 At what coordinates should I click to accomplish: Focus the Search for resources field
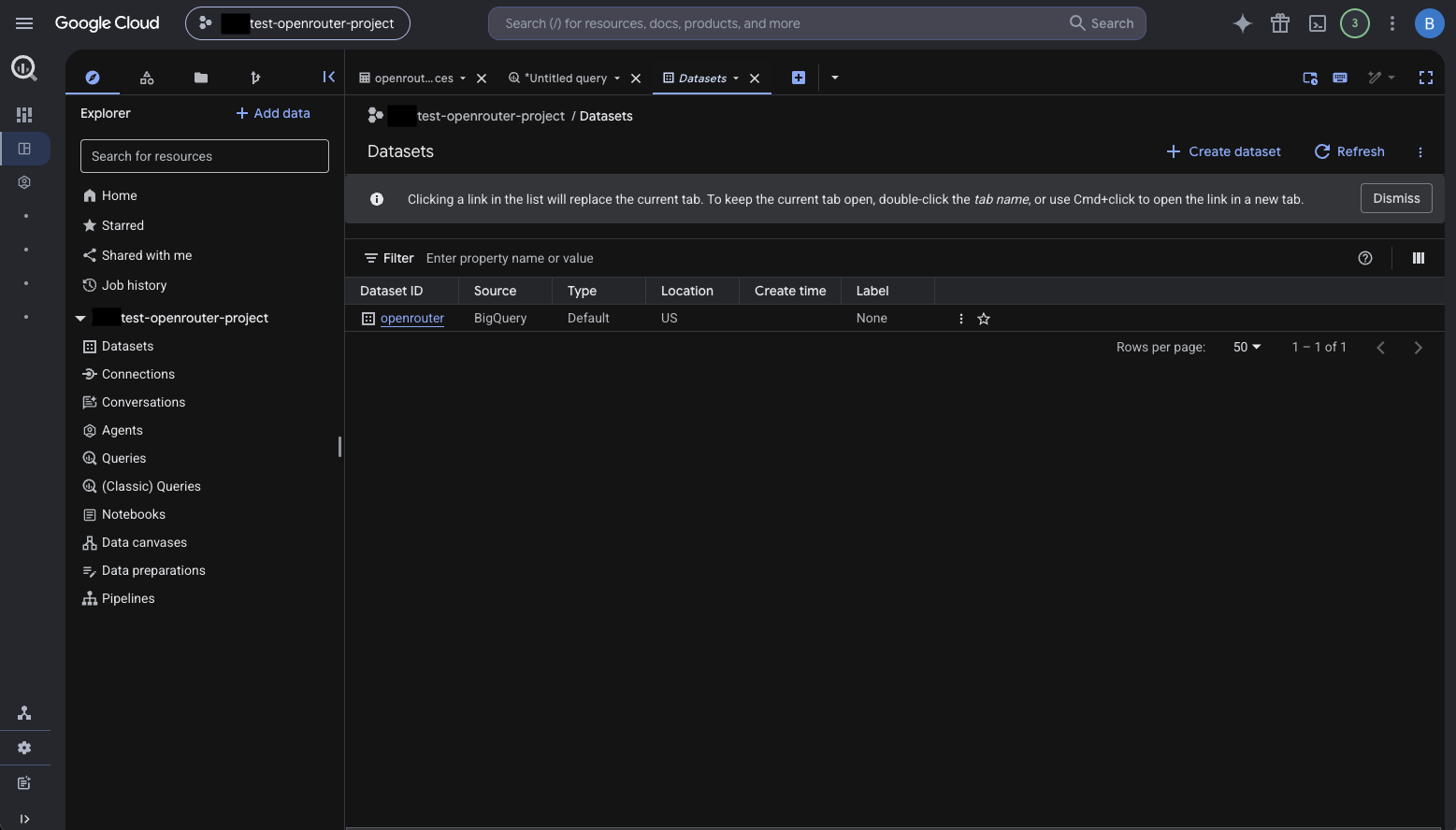point(205,156)
